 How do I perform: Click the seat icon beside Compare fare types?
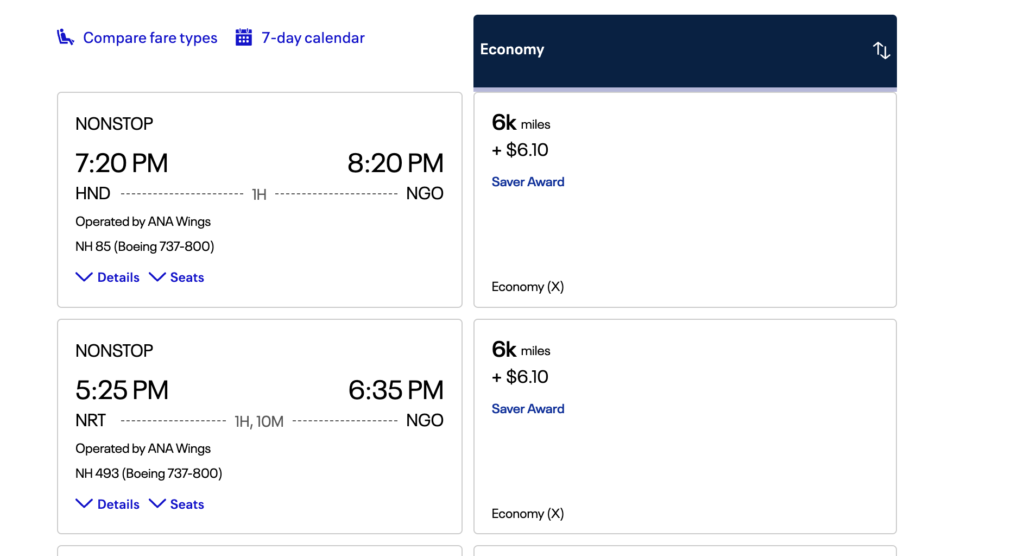(65, 37)
